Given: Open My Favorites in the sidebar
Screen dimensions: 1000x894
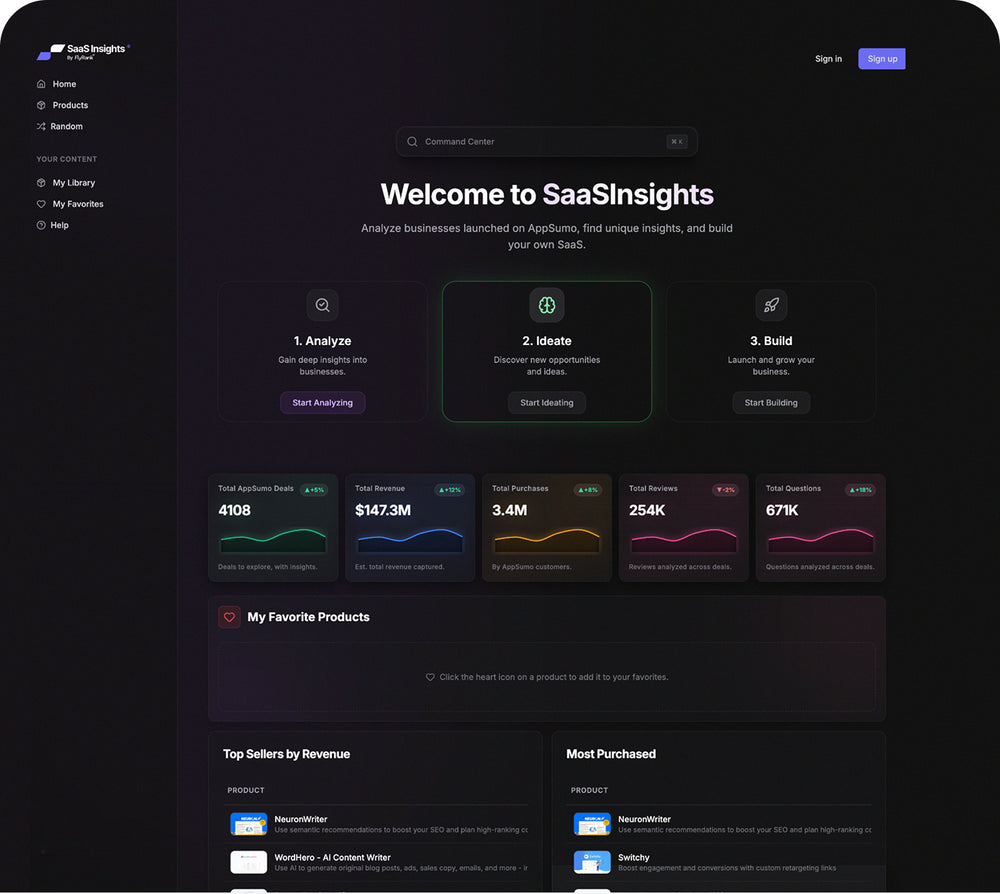Looking at the screenshot, I should point(78,204).
